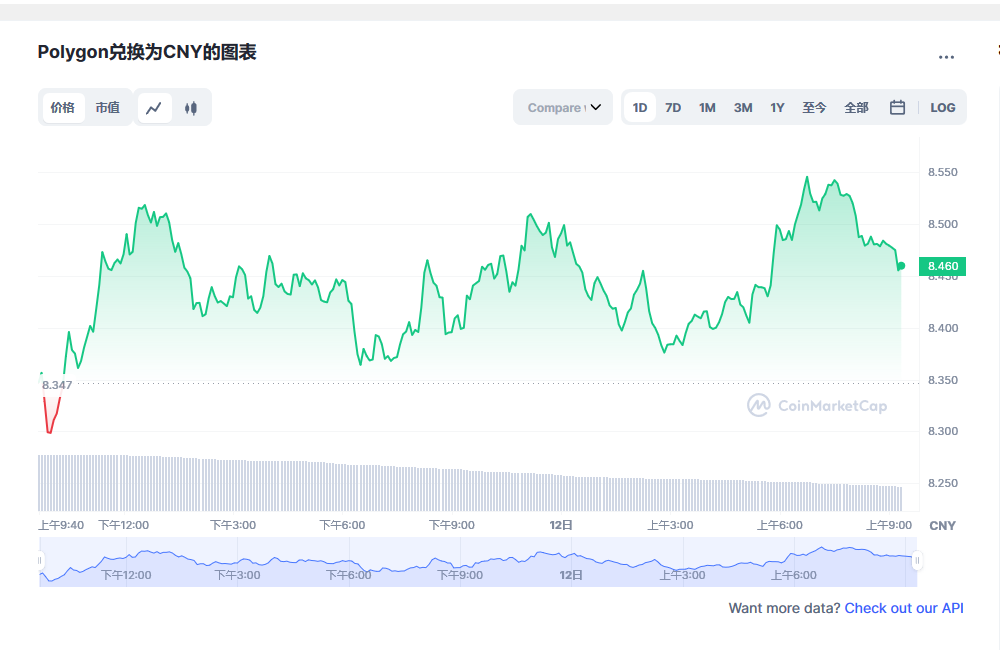Select the 1M time range
Viewport: 1000px width, 650px height.
[x=707, y=108]
